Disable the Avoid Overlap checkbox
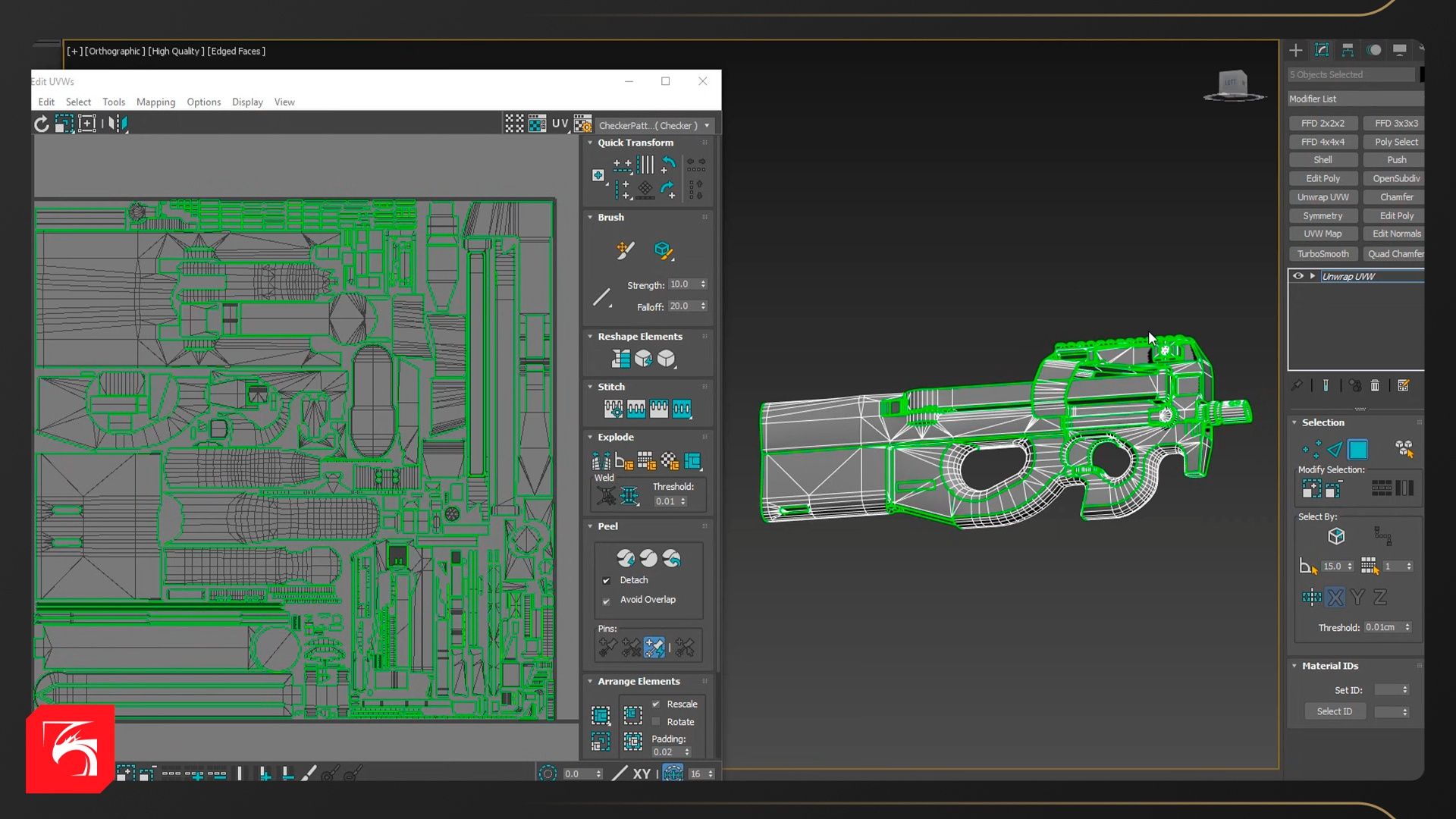The width and height of the screenshot is (1456, 819). pos(607,601)
